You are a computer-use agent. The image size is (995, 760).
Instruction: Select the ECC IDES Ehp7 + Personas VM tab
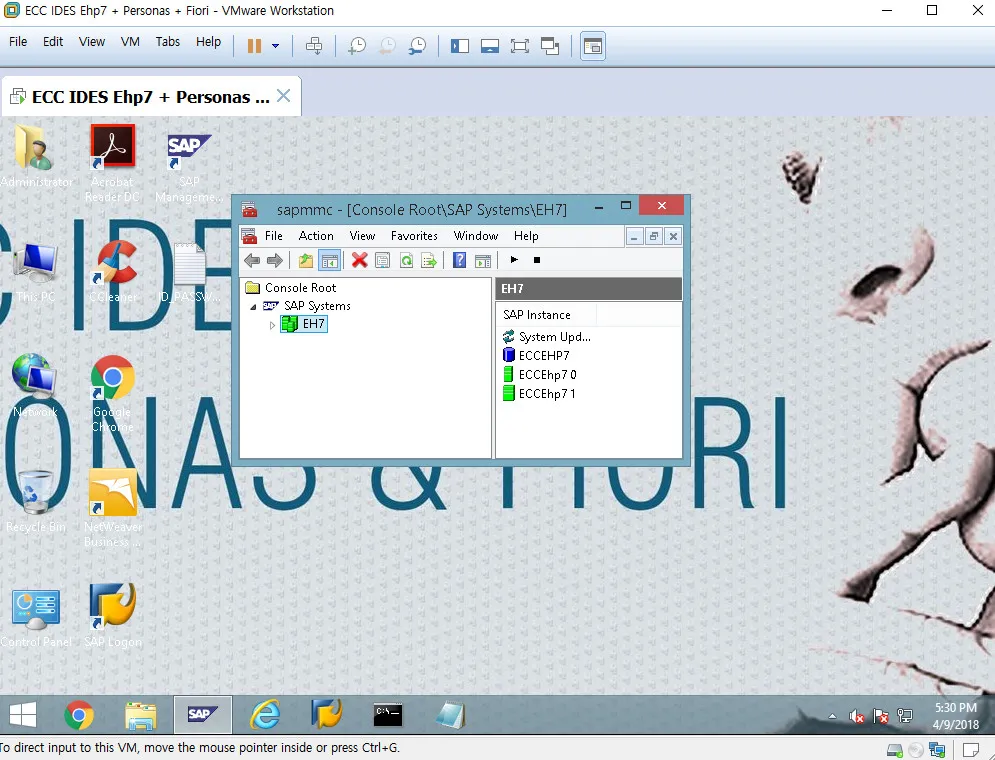pos(150,97)
